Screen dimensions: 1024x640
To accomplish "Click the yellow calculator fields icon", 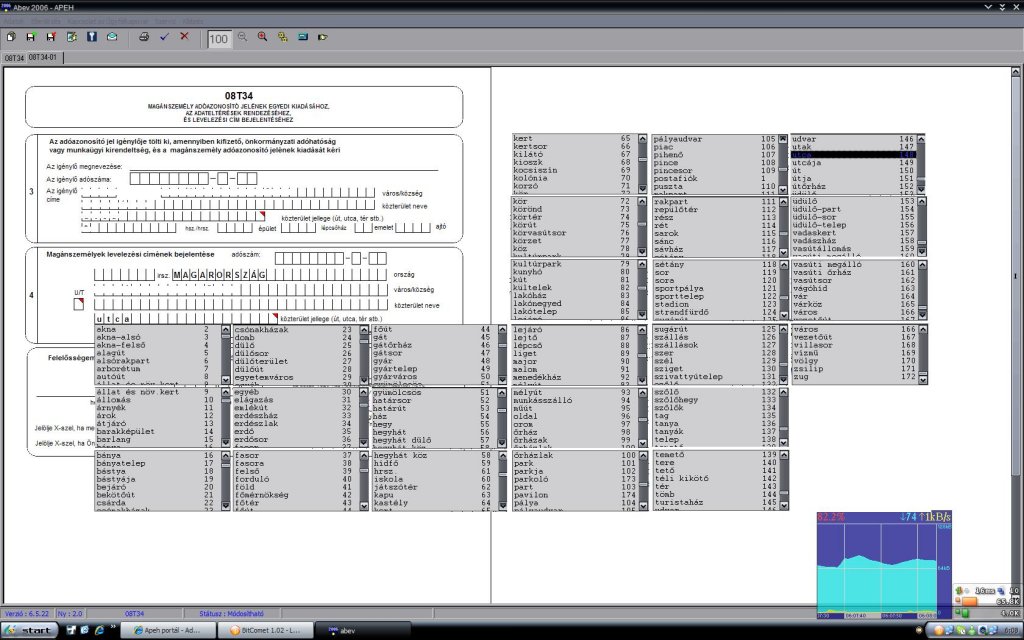I will click(x=282, y=37).
